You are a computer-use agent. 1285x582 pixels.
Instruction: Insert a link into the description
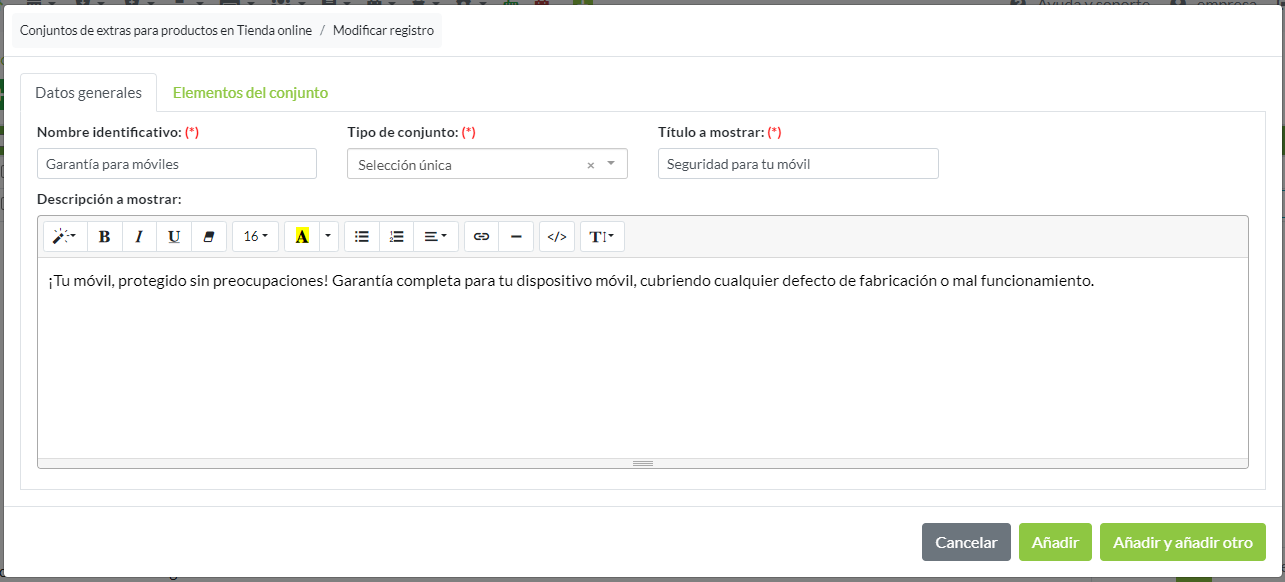tap(480, 236)
